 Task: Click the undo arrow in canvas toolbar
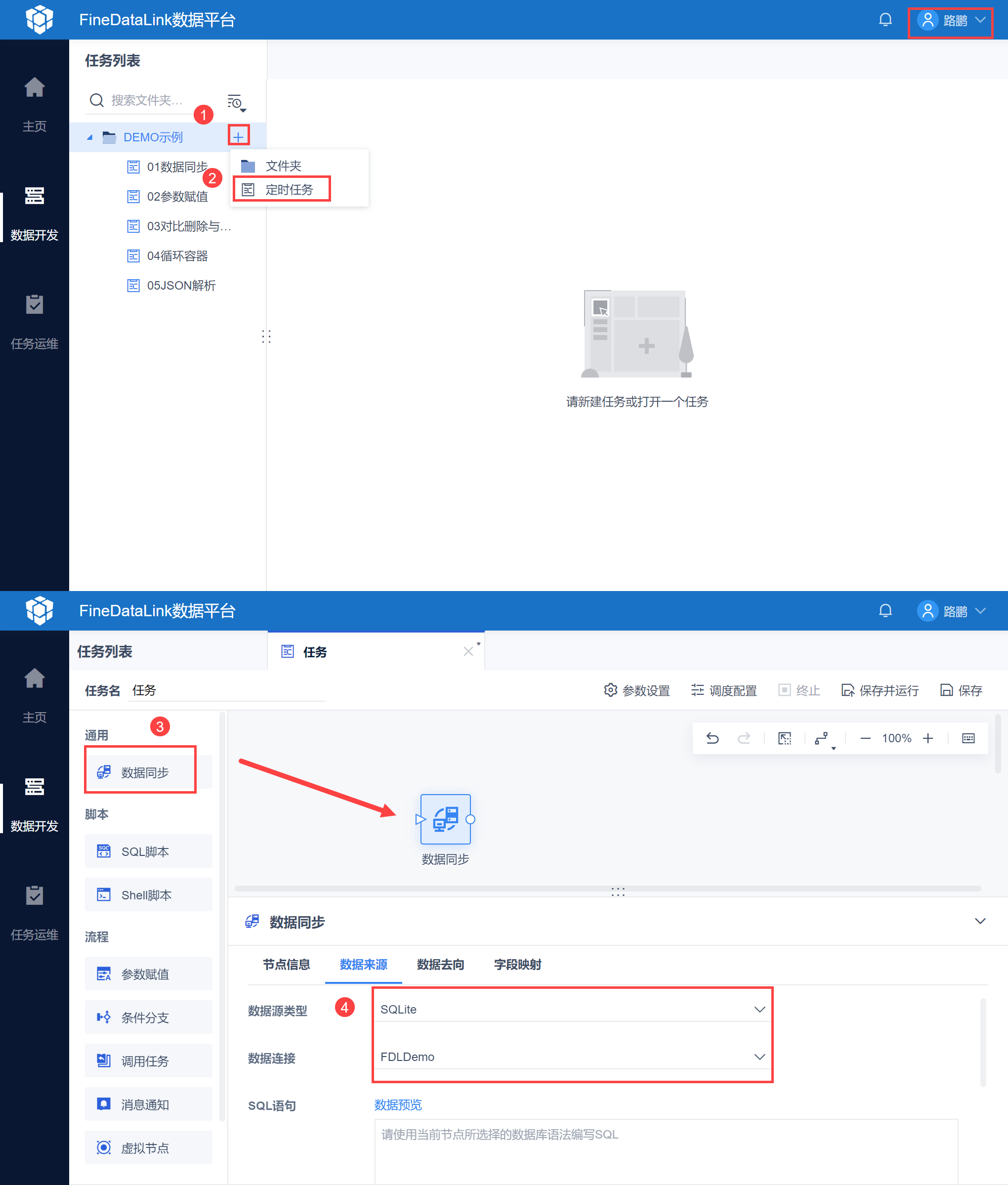[712, 738]
